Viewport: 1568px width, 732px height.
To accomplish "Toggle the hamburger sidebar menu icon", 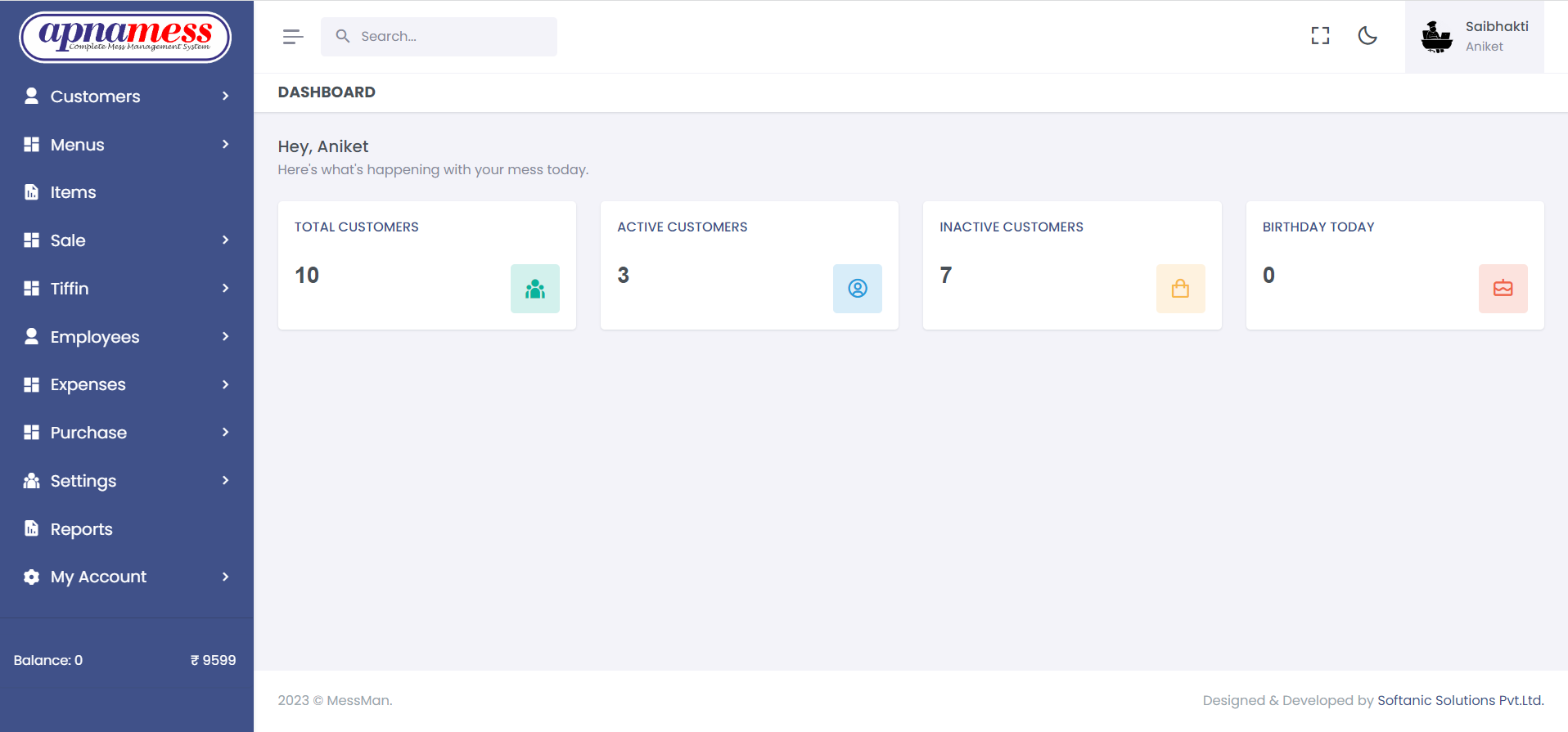I will (x=293, y=37).
